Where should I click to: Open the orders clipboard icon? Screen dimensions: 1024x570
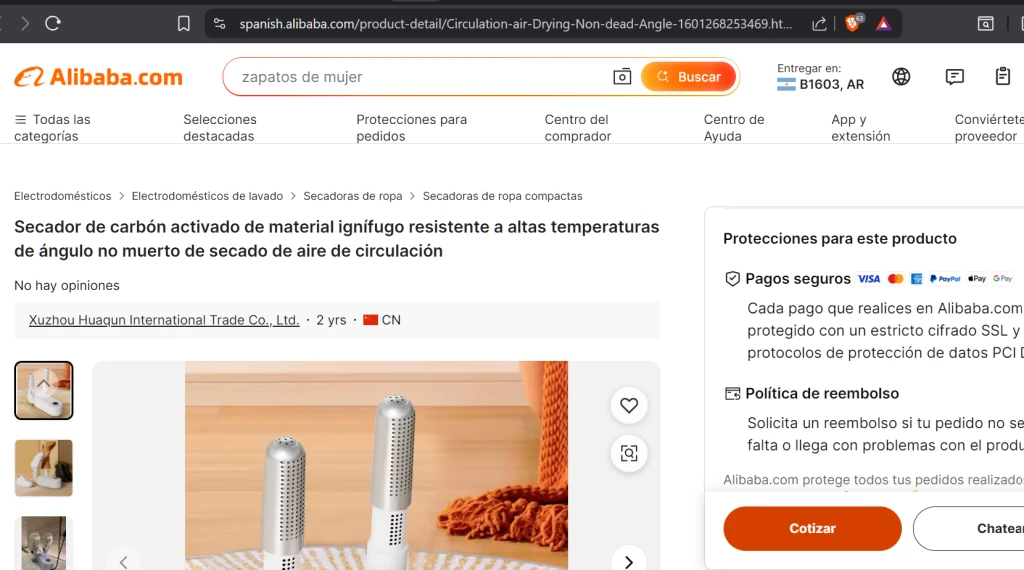coord(1002,76)
